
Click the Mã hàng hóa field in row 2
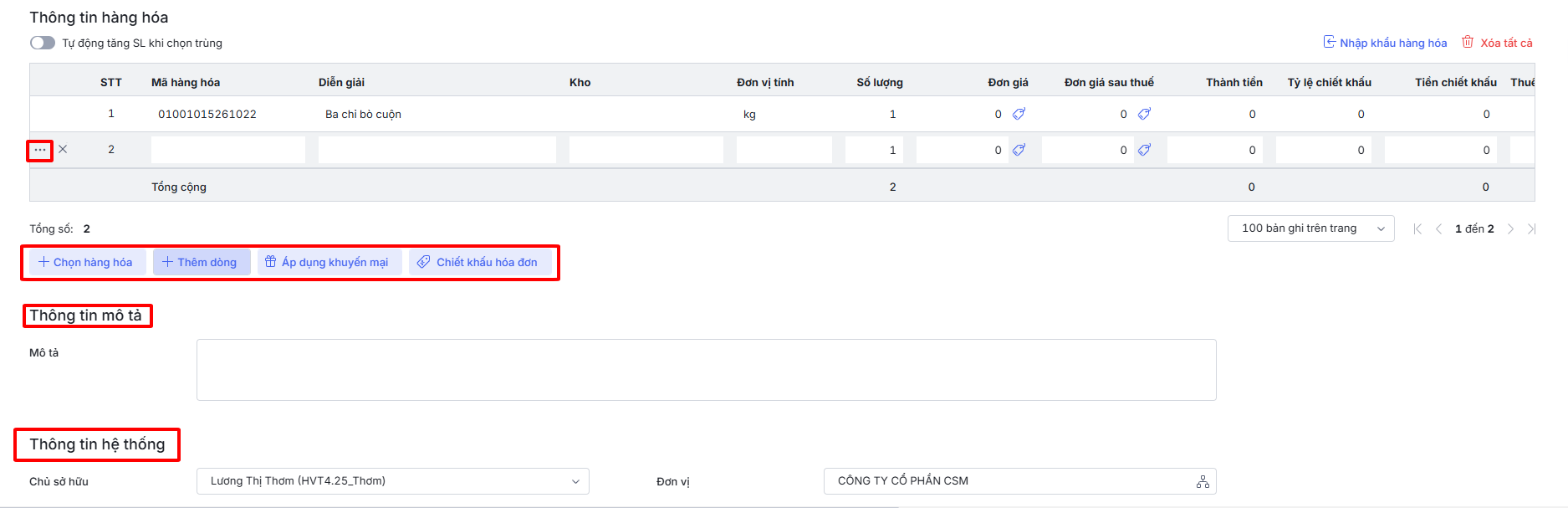[227, 150]
